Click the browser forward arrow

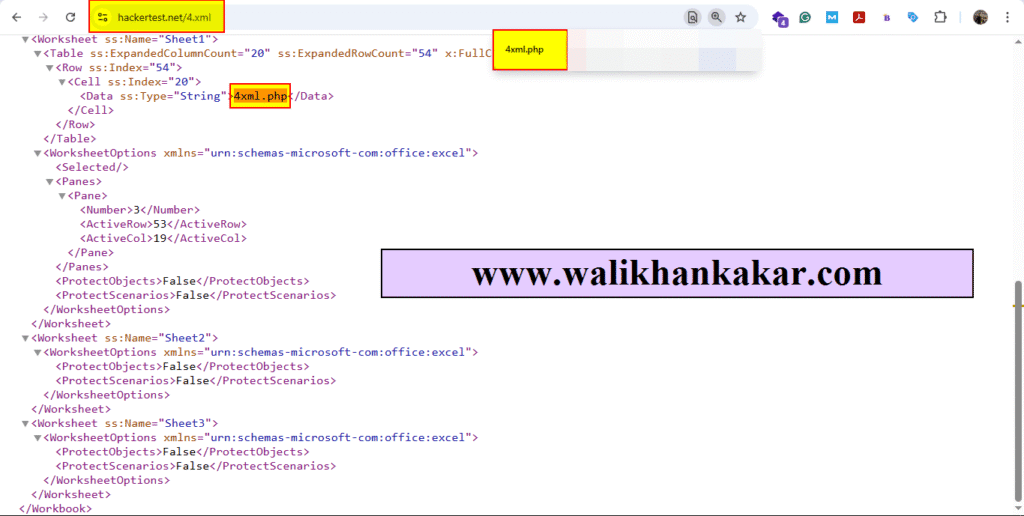click(43, 18)
